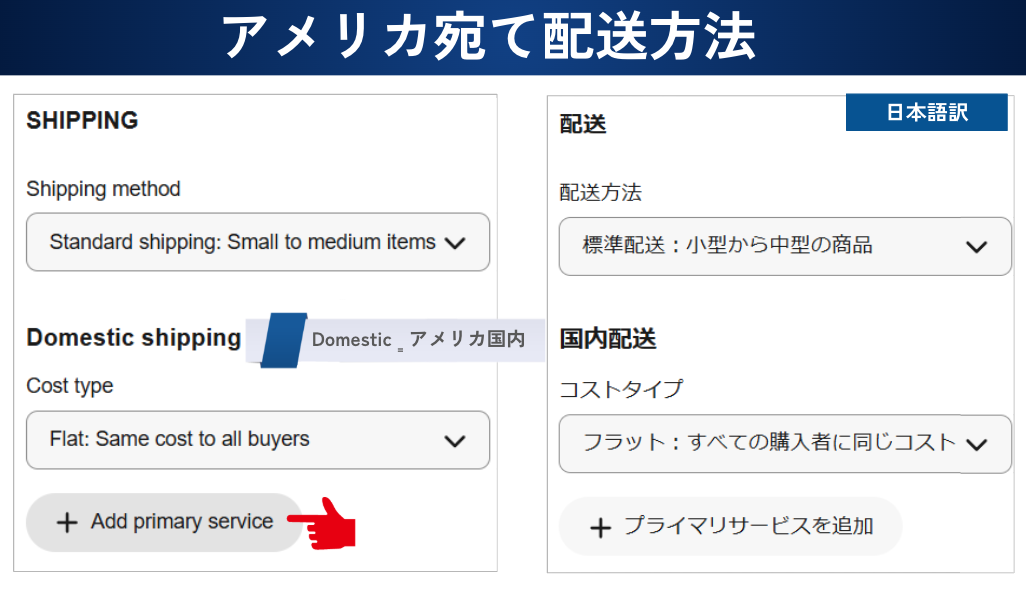Click the アメリカ国内 annotation label

[x=467, y=340]
